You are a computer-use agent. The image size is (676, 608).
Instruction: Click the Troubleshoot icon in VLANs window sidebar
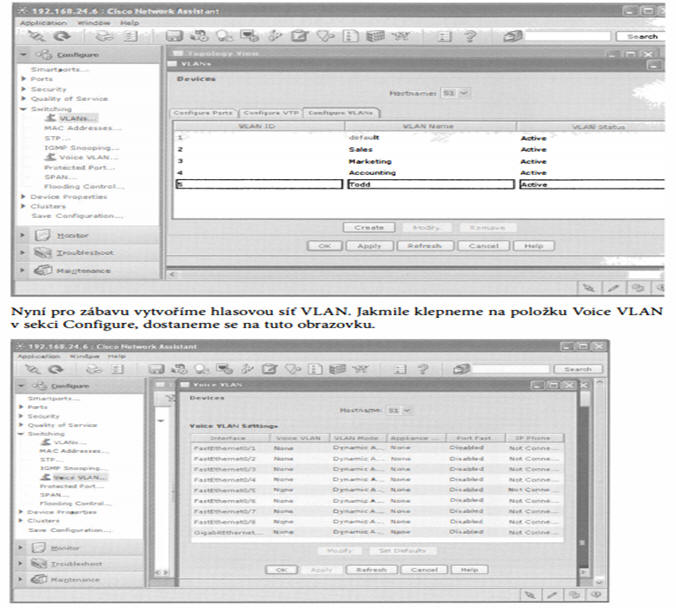43,252
